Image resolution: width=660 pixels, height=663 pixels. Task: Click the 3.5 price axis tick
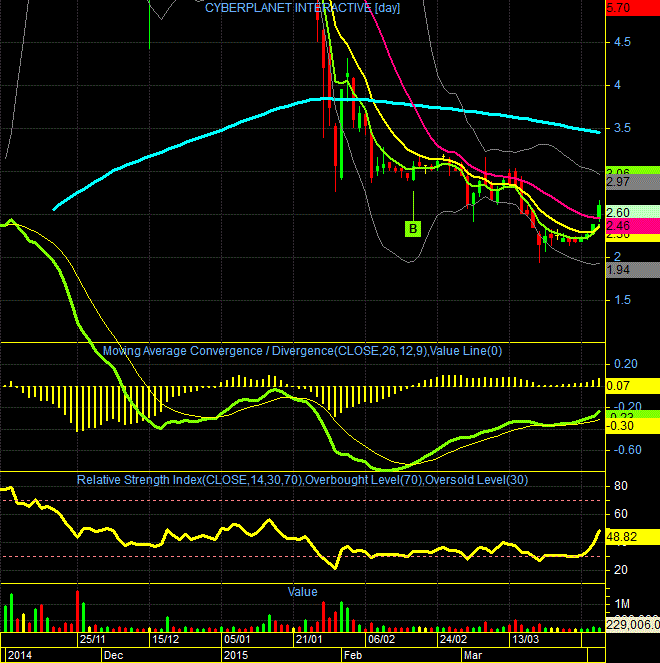622,128
